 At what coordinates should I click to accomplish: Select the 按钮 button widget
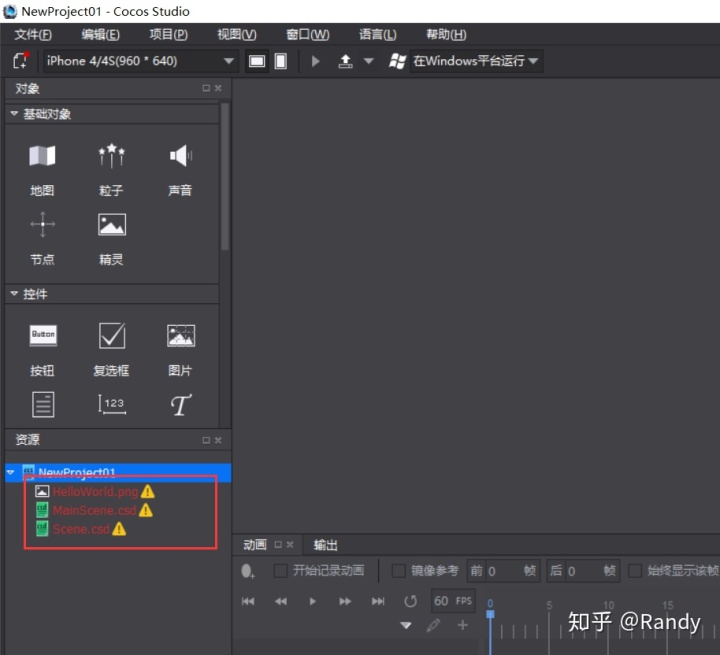coord(42,350)
